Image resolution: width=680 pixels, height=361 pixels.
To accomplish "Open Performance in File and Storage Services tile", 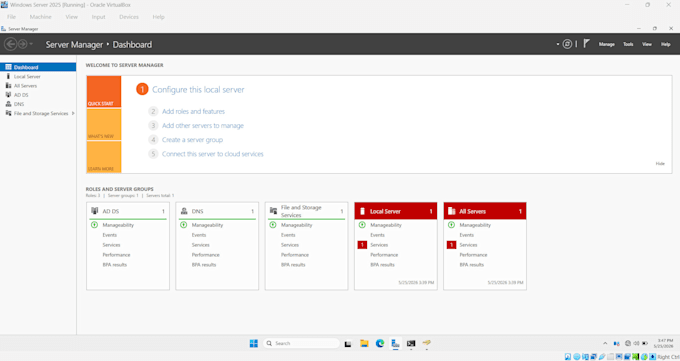I will 294,255.
